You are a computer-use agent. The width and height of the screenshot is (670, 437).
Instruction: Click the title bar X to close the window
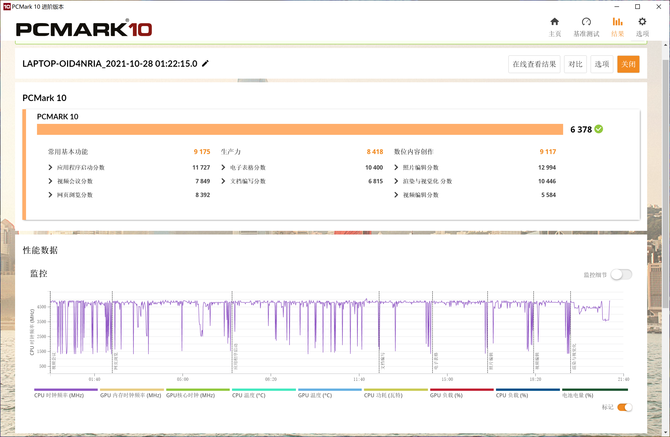tap(658, 6)
